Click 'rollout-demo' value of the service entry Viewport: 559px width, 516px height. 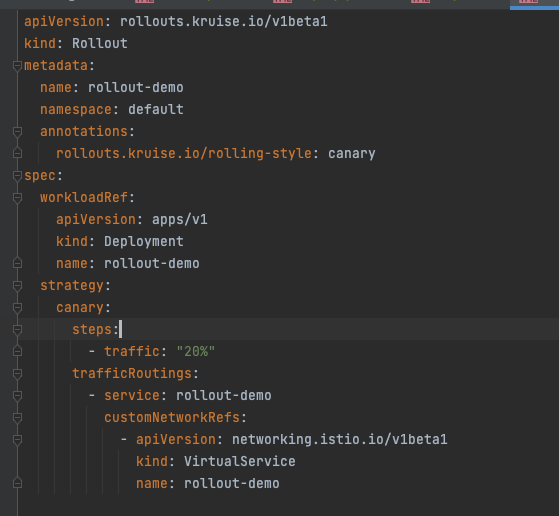pyautogui.click(x=224, y=395)
